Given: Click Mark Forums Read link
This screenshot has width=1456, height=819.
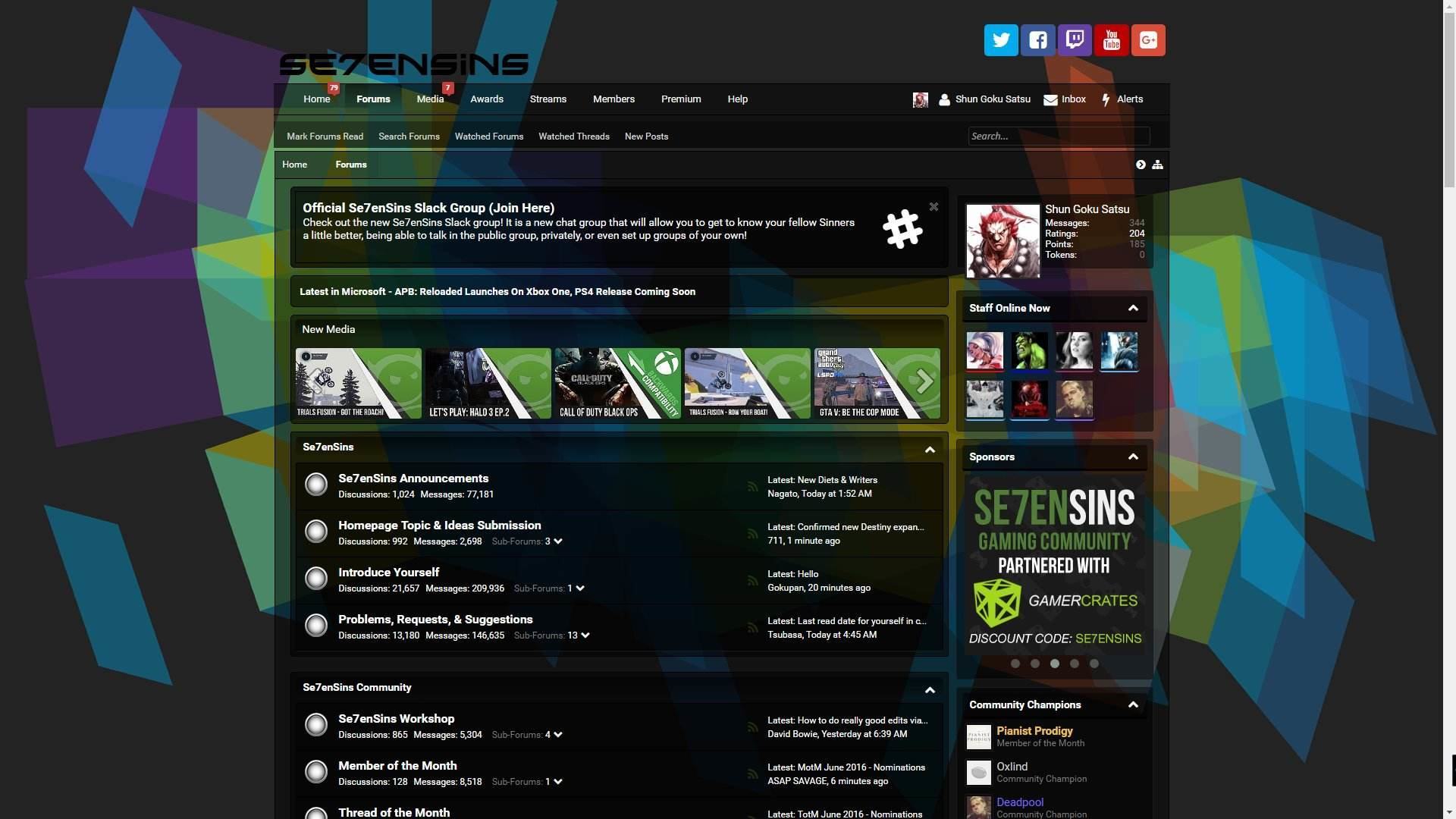Looking at the screenshot, I should tap(325, 136).
